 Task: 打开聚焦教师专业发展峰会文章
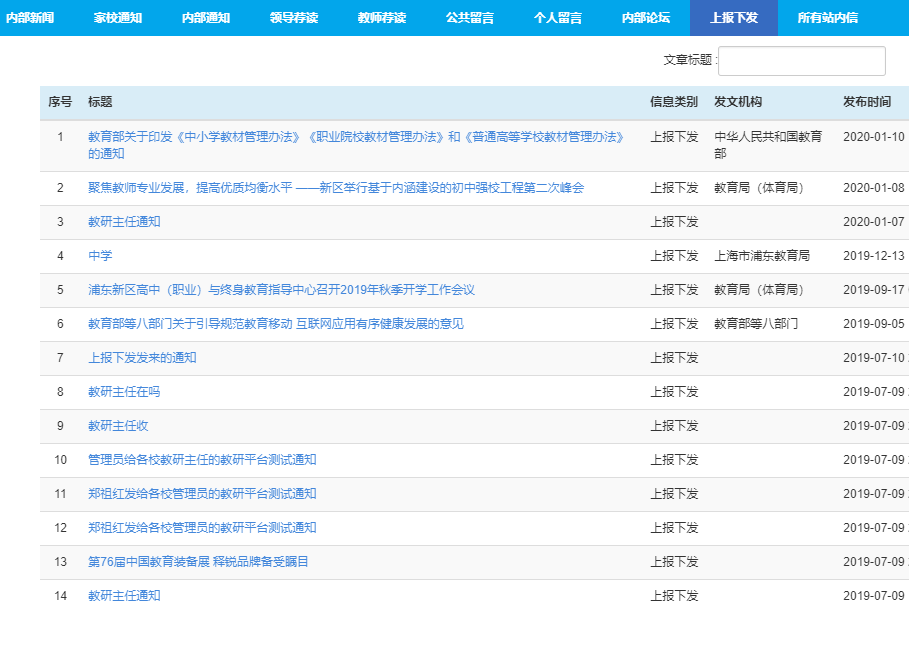click(335, 187)
